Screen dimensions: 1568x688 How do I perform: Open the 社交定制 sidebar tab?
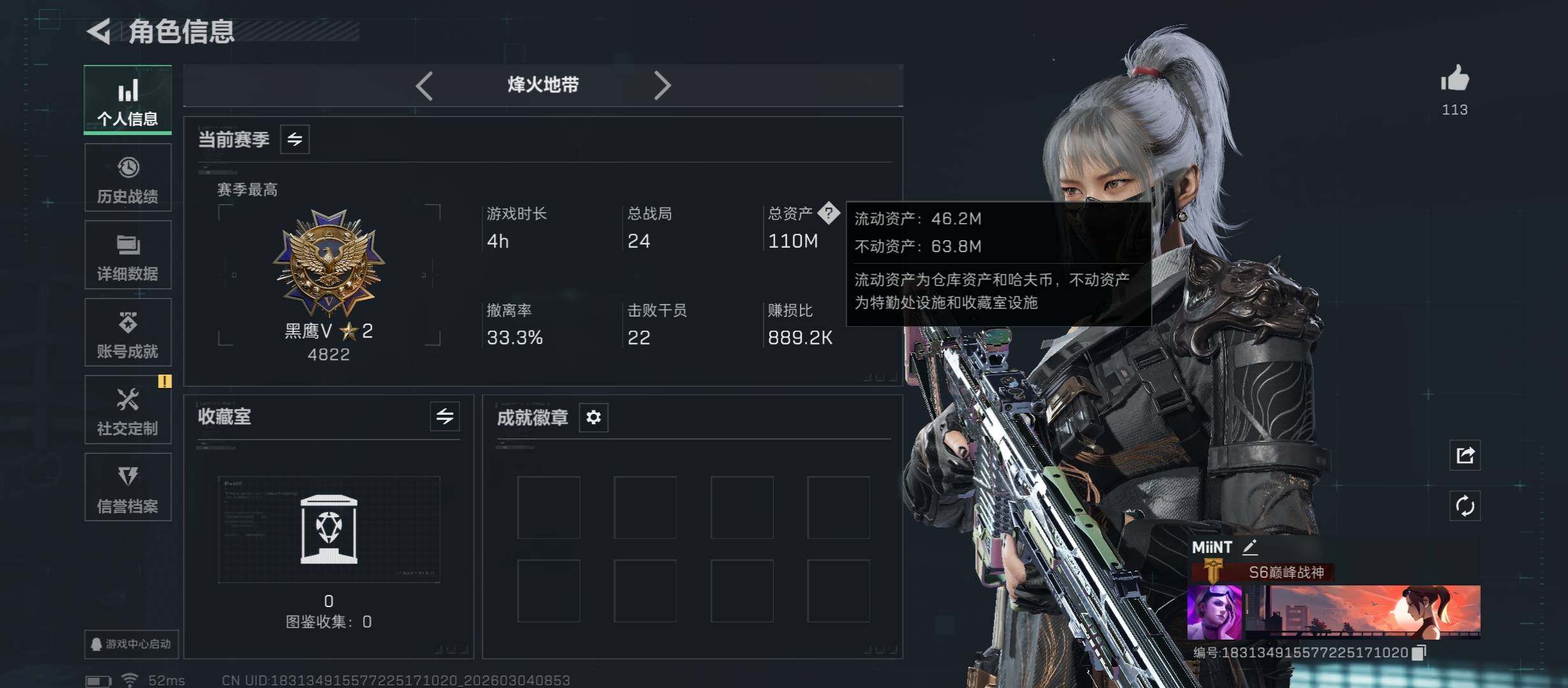(x=128, y=410)
